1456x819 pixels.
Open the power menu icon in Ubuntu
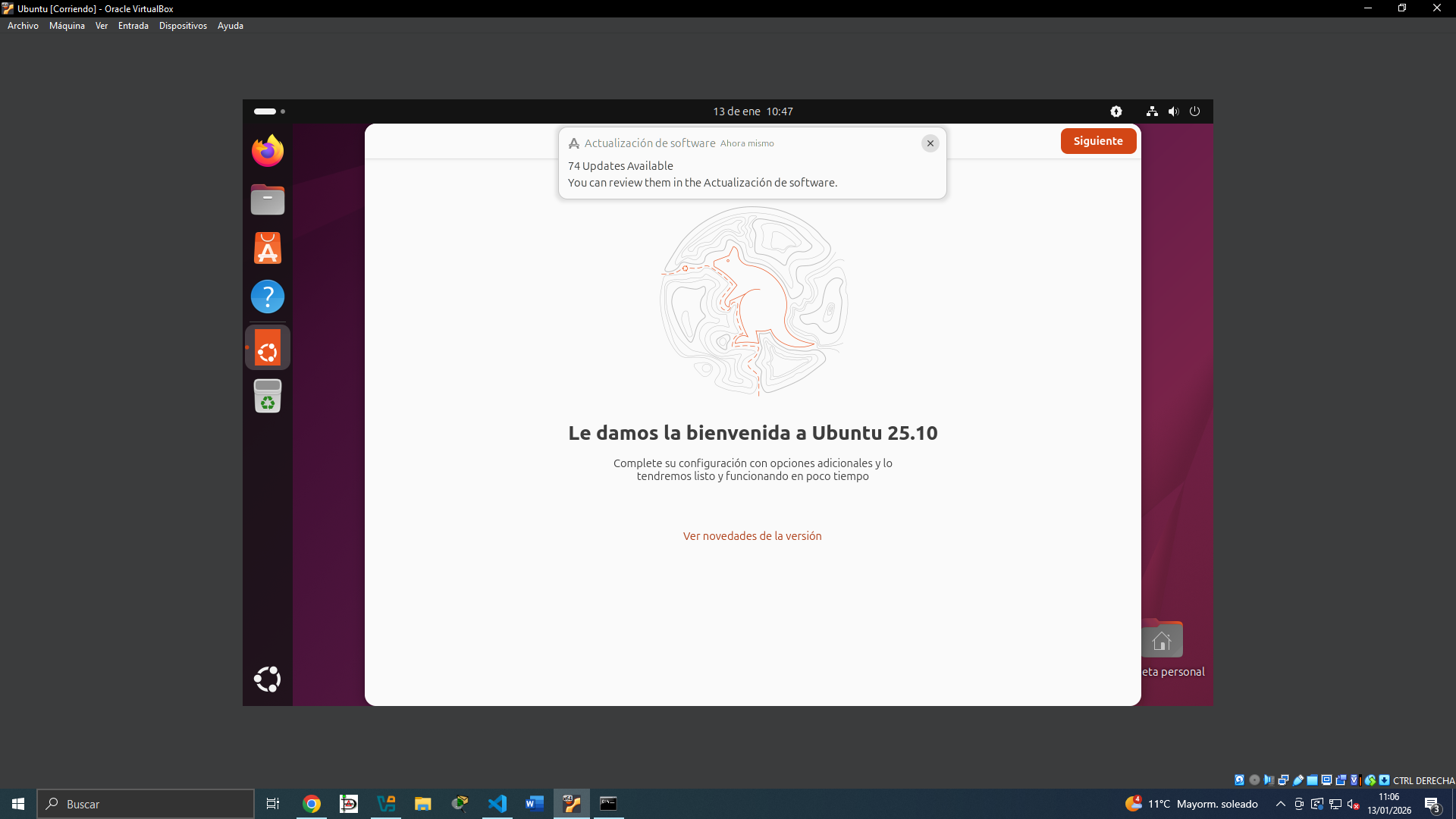click(1194, 111)
